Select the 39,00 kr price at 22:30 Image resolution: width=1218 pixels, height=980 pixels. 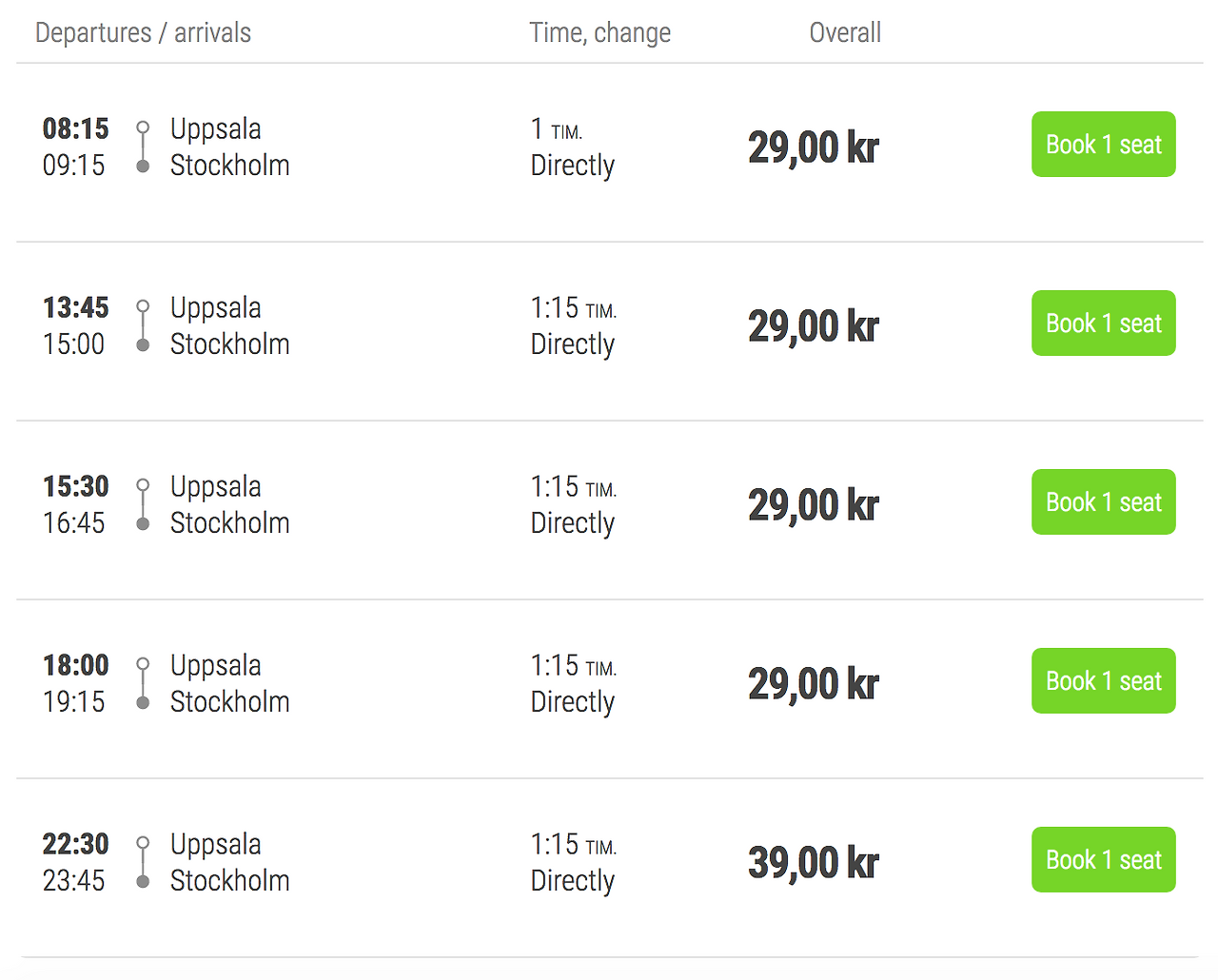tap(814, 863)
